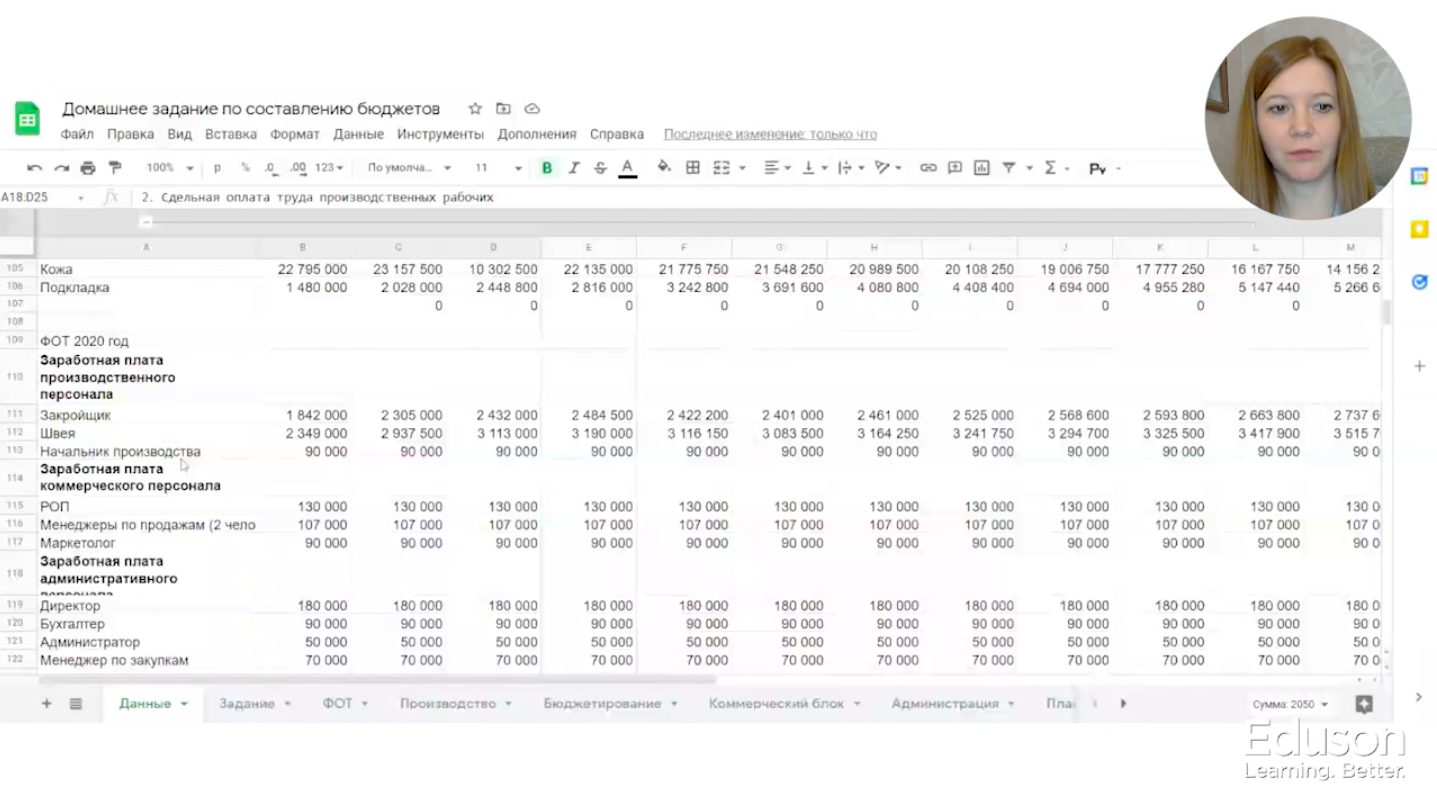Open number format 123 dropdown
1437x797 pixels.
tap(329, 168)
